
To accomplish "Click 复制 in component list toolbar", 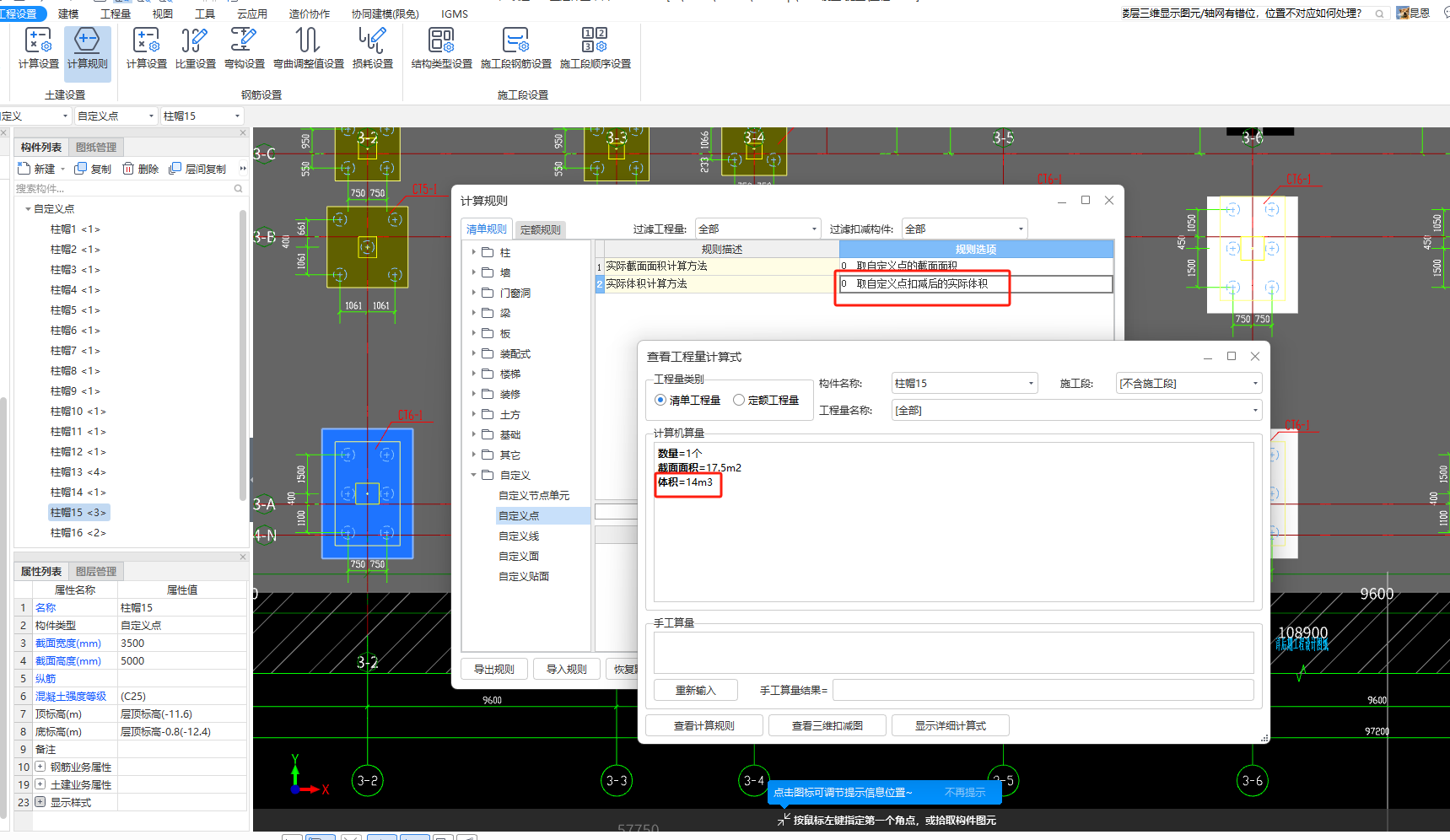I will (93, 169).
